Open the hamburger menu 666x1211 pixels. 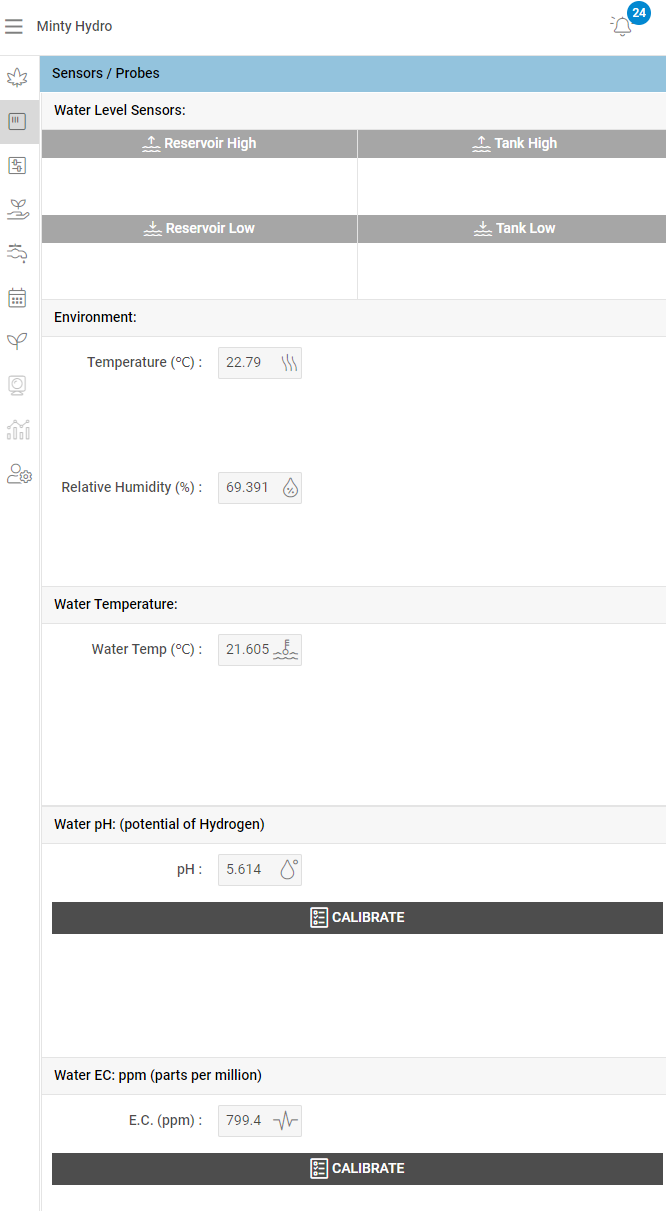[14, 27]
